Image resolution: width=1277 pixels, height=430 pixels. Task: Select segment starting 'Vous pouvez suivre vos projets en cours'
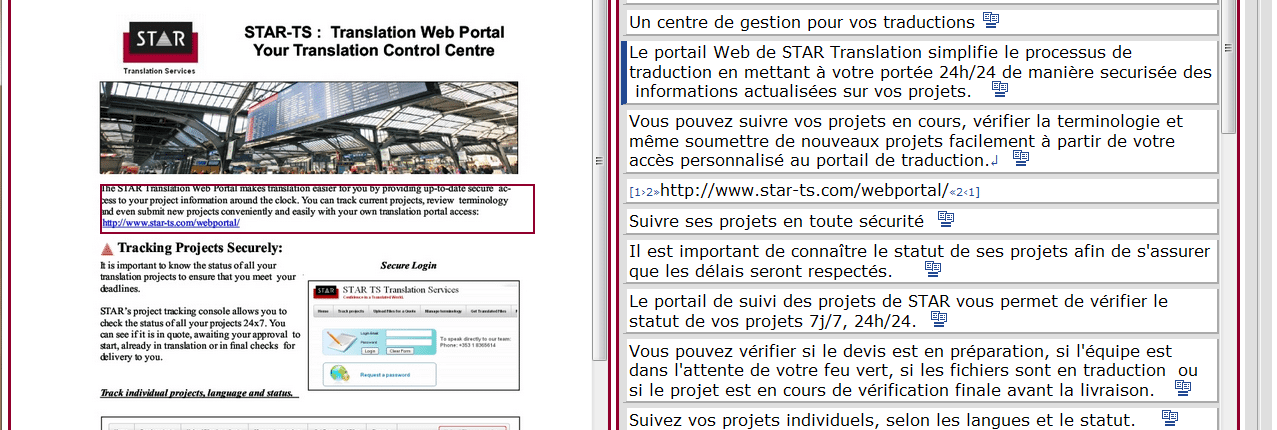[920, 141]
